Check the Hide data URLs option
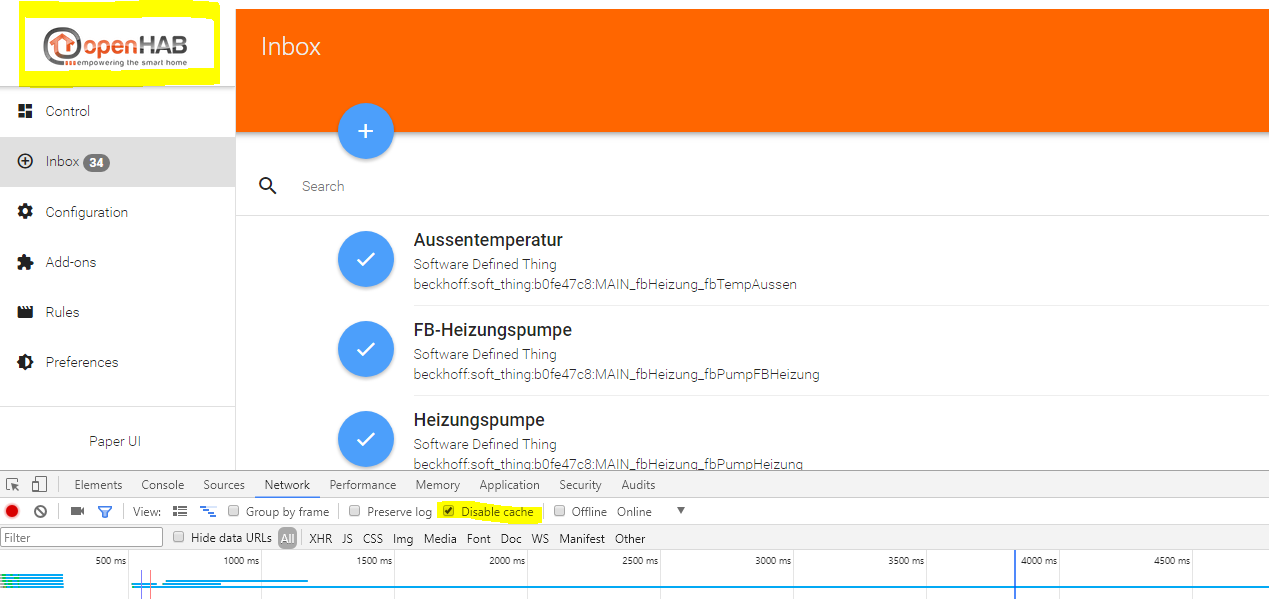This screenshot has width=1269, height=599. coord(178,537)
